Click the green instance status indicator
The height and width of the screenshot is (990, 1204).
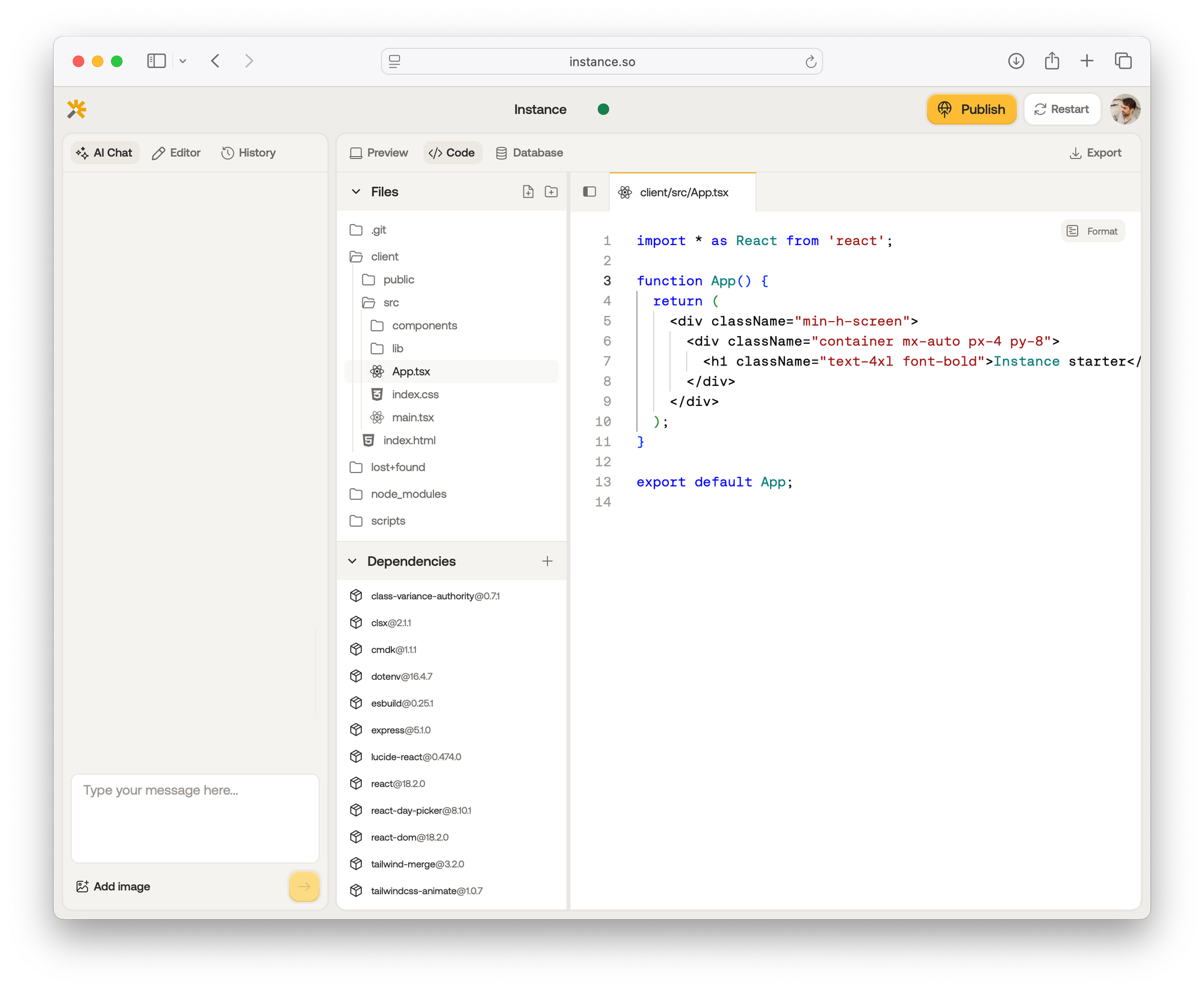tap(603, 109)
